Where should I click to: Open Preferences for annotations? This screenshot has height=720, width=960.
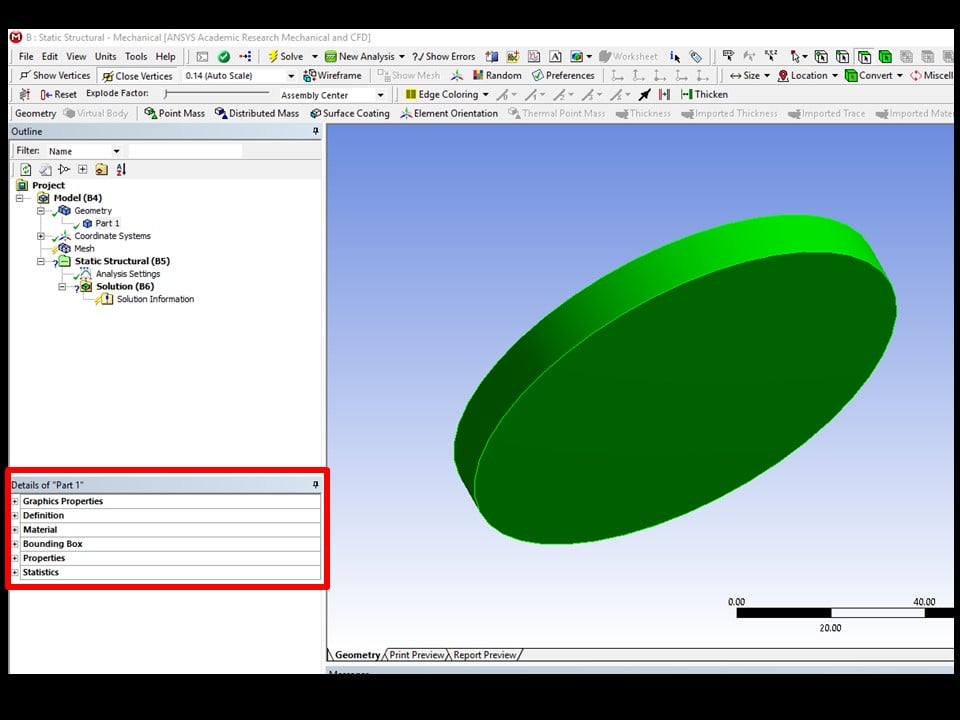(563, 75)
